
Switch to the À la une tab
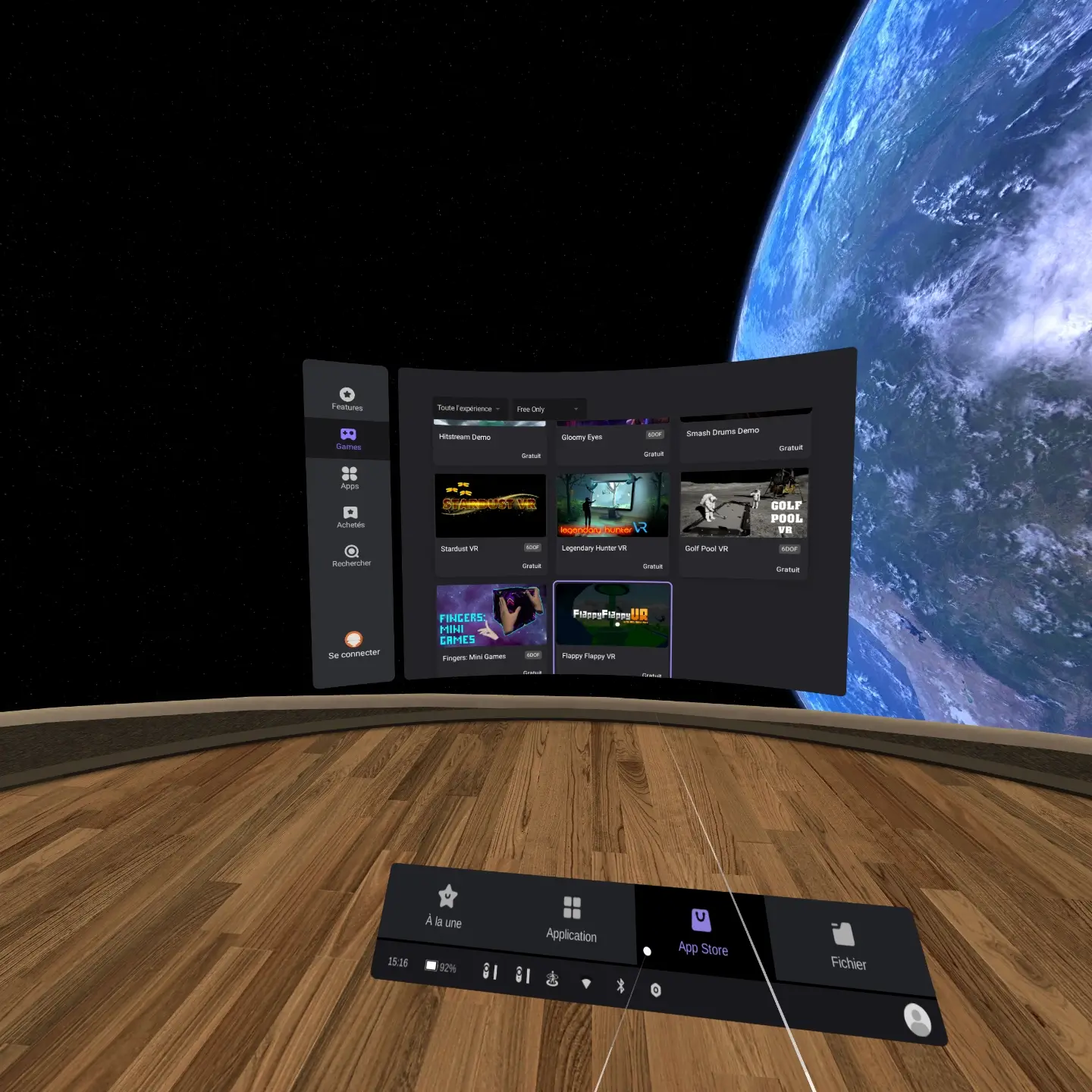point(446,906)
